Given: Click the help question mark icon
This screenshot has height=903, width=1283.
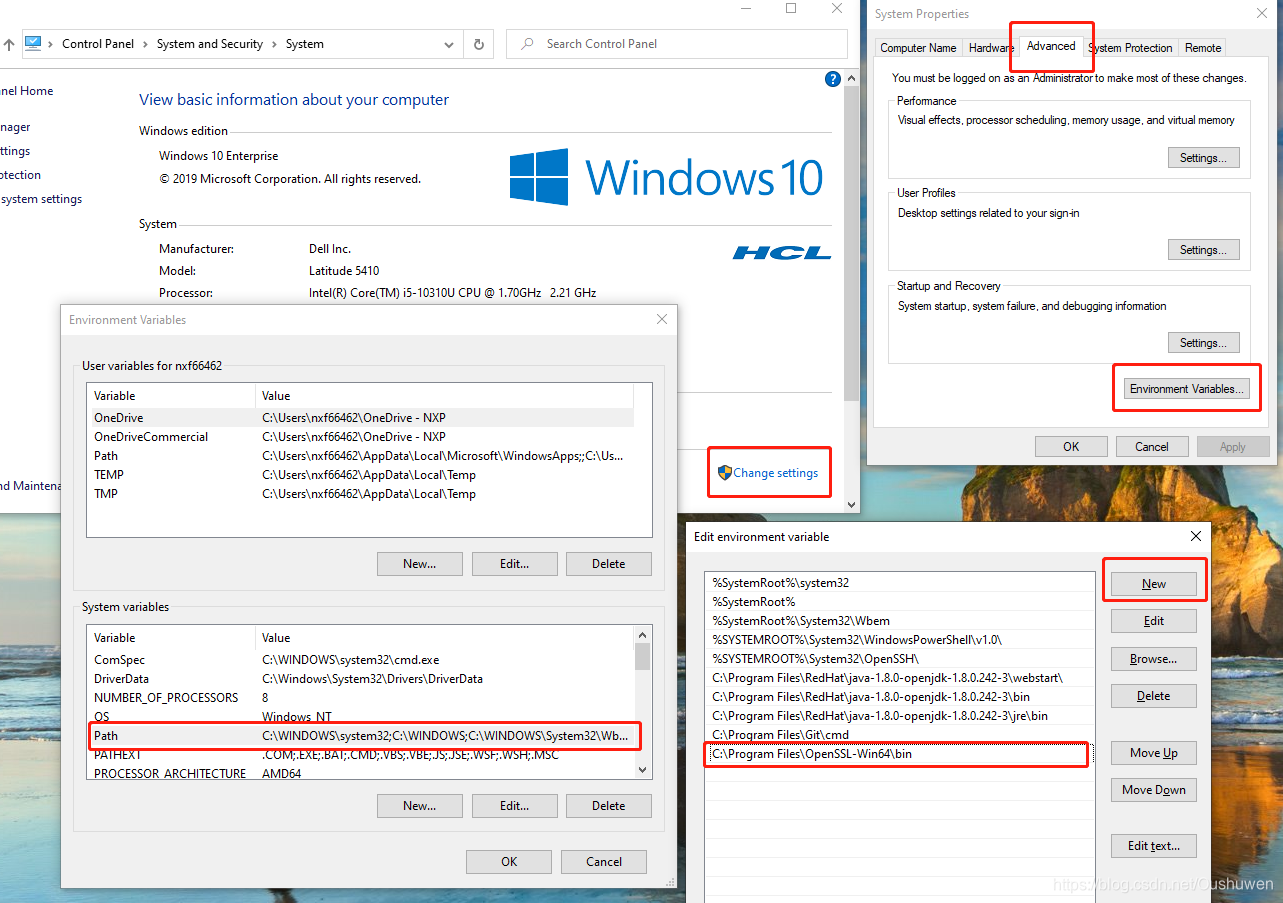Looking at the screenshot, I should tap(833, 79).
